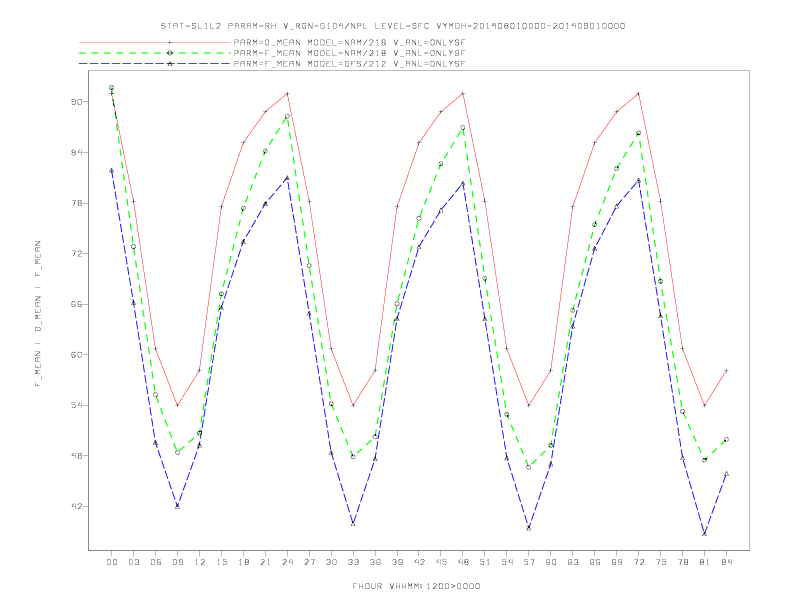792x612 pixels.
Task: Click x-axis hour label 78
Action: tap(683, 562)
